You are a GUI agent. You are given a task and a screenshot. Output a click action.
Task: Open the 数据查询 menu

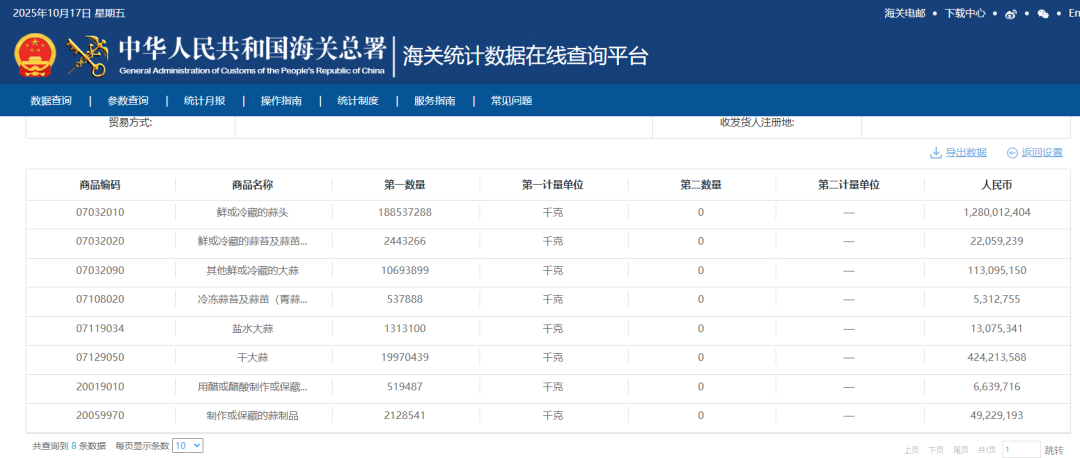51,101
